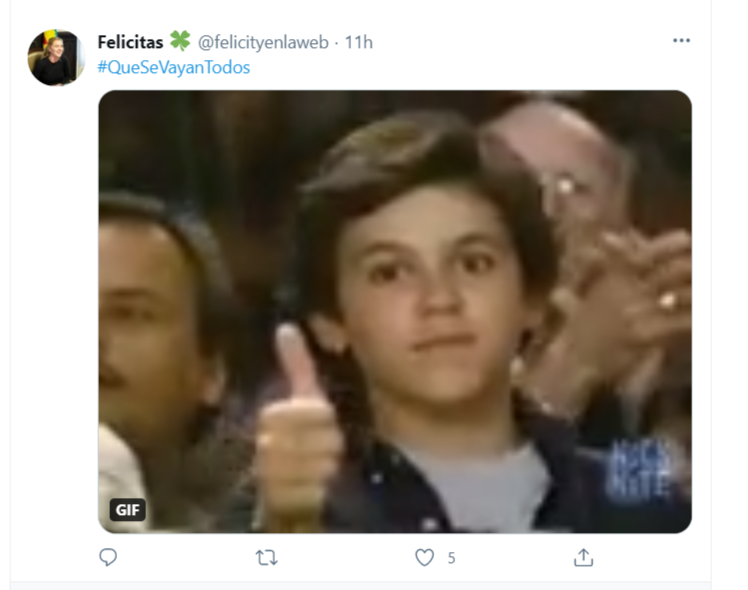The height and width of the screenshot is (590, 748).
Task: Like the tweet with the heart icon
Action: click(424, 558)
